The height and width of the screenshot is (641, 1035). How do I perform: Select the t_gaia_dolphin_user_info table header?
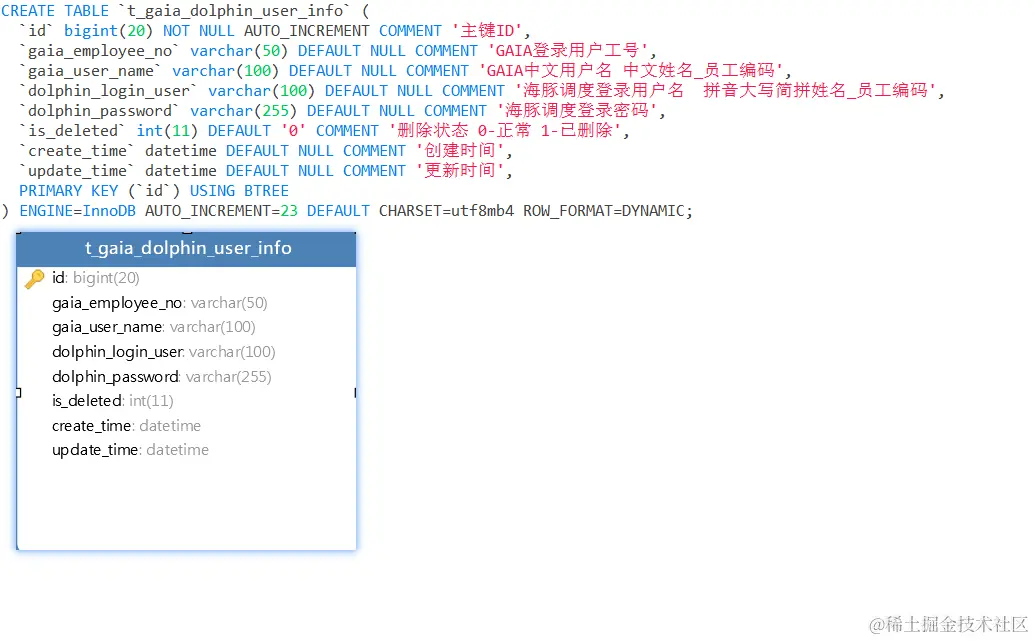pos(187,249)
